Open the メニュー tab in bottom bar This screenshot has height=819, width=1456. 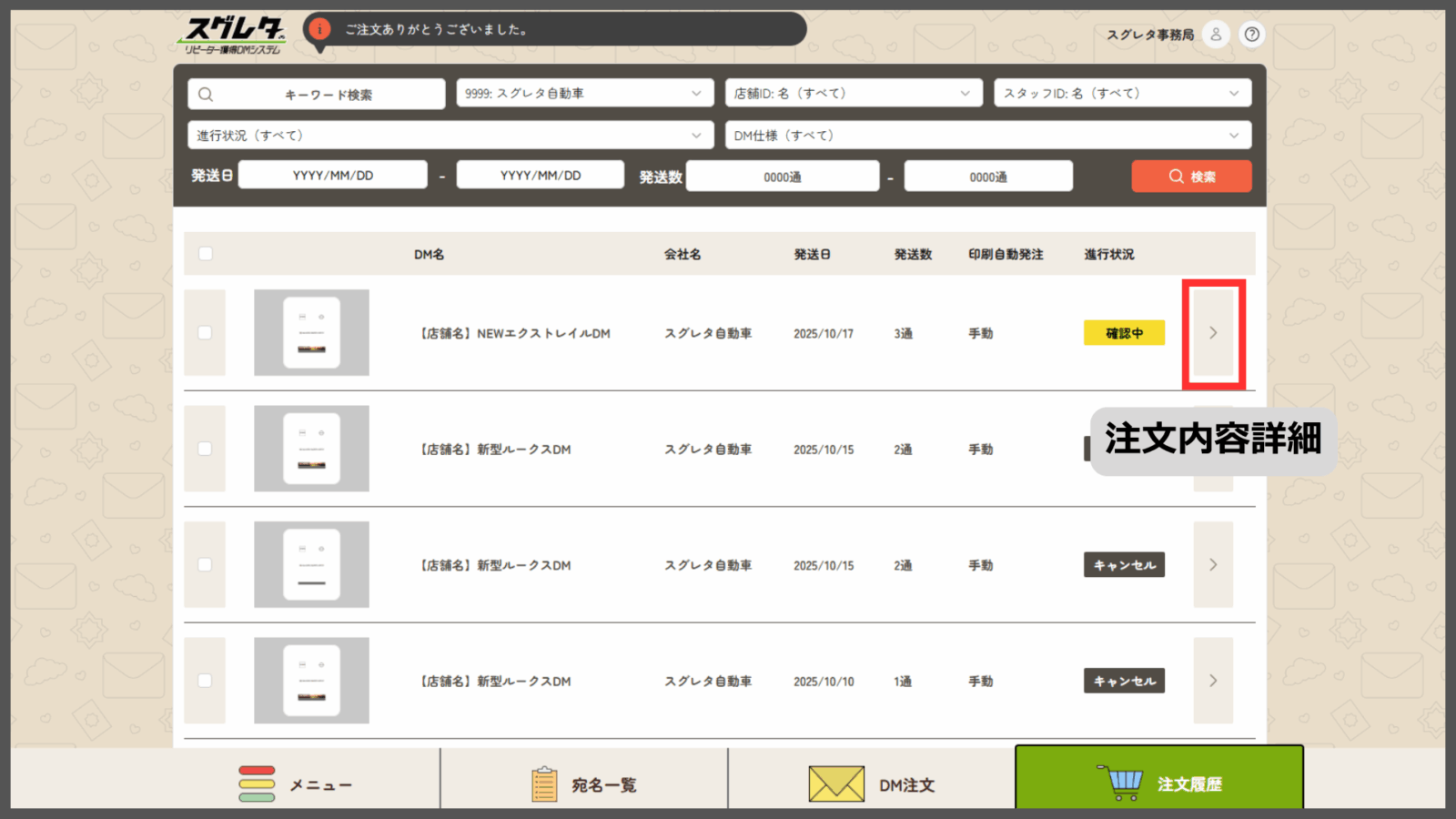coord(296,784)
